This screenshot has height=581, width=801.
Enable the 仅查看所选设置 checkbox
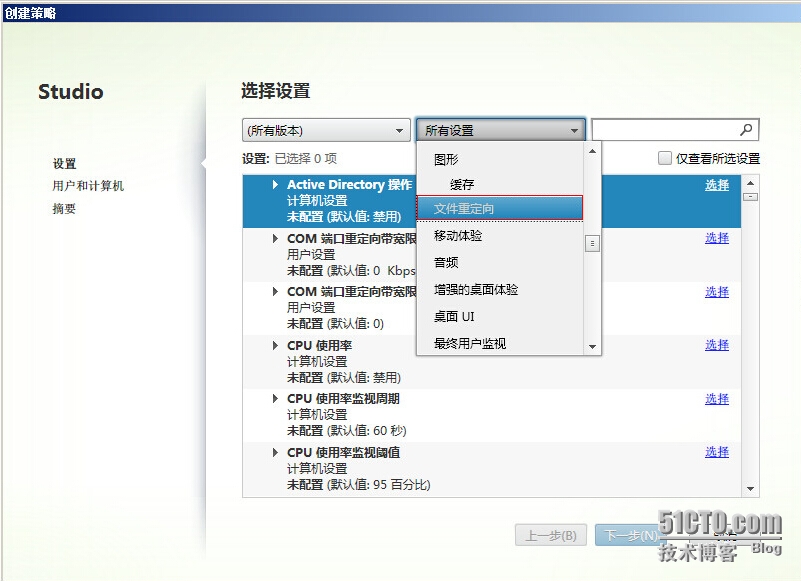665,158
